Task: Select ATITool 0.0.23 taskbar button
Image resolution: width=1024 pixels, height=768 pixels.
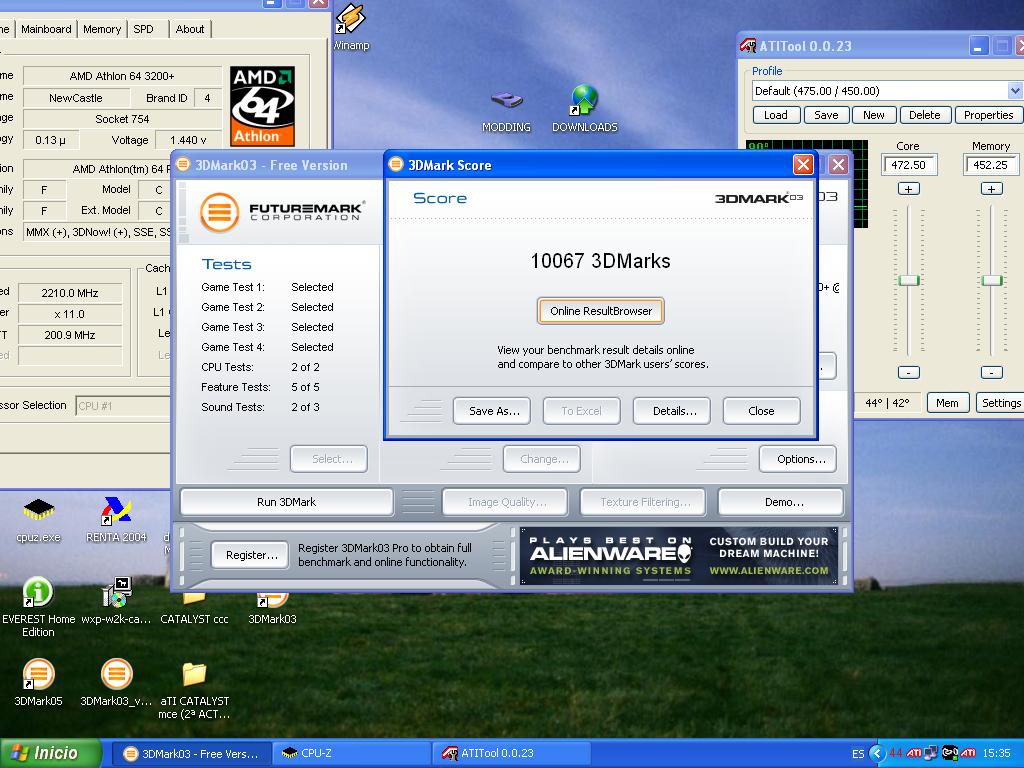Action: tap(509, 754)
